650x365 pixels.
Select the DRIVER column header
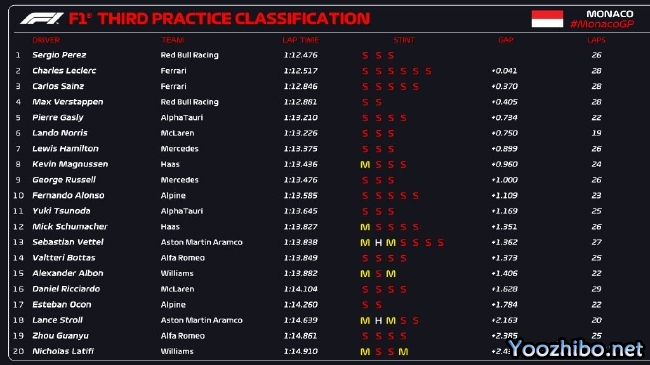46,40
